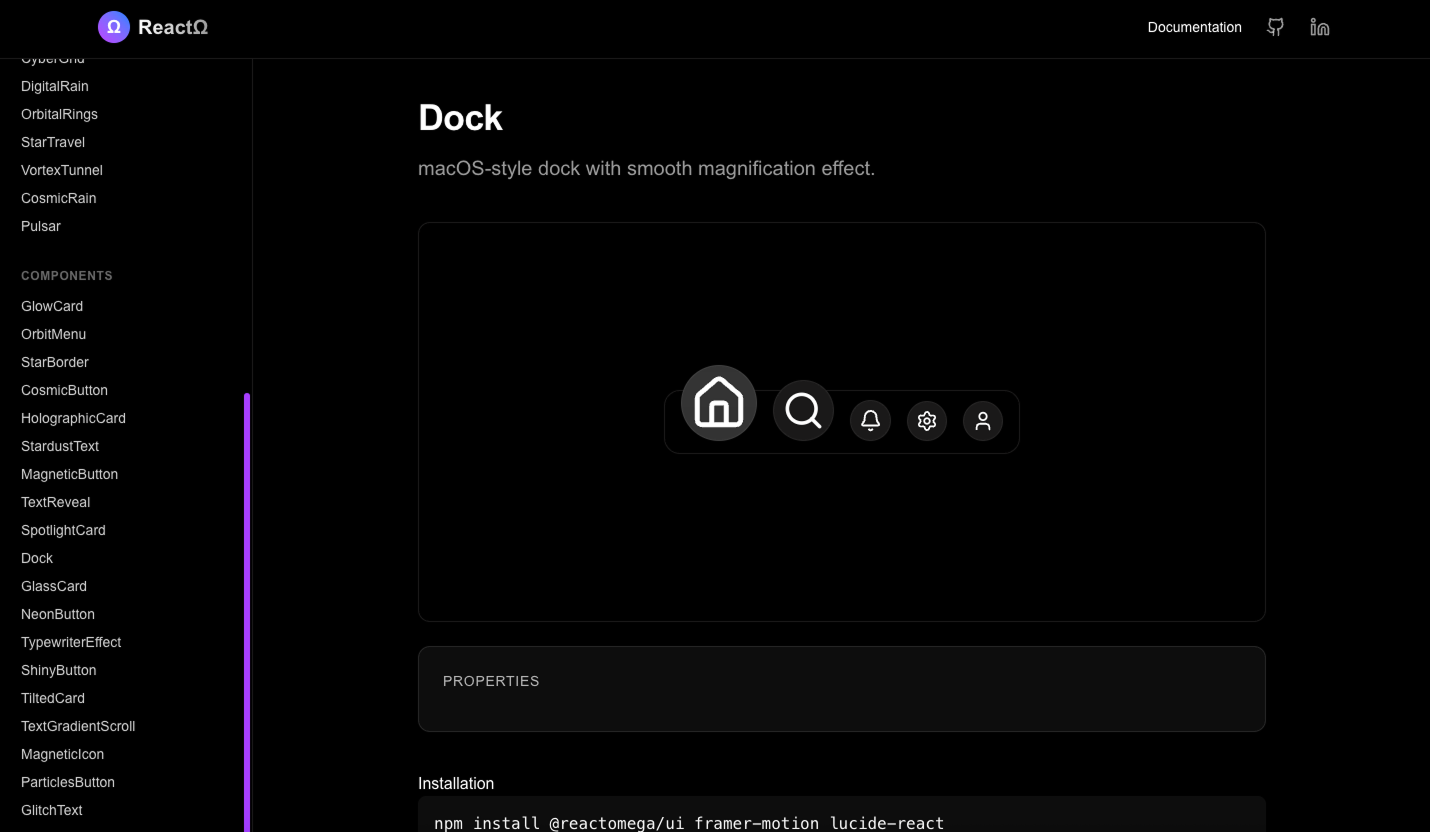The height and width of the screenshot is (832, 1430).
Task: Expand the MagneticButton component entry
Action: pos(69,474)
